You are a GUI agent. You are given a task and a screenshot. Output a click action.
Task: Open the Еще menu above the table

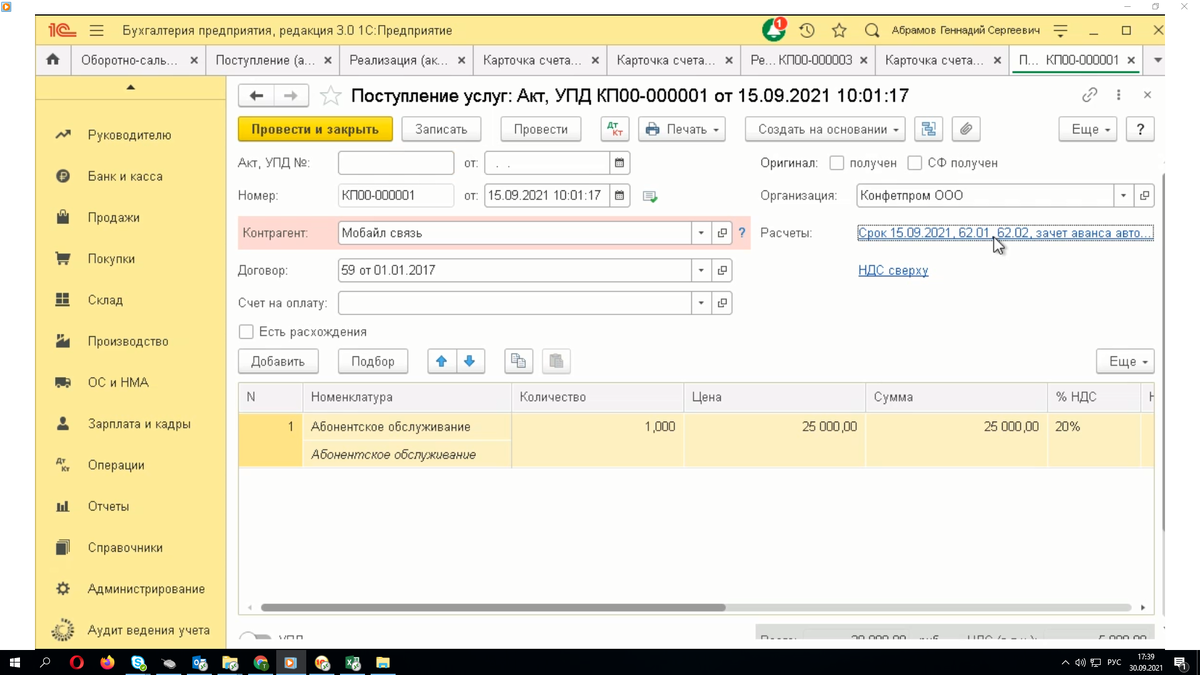tap(1125, 361)
